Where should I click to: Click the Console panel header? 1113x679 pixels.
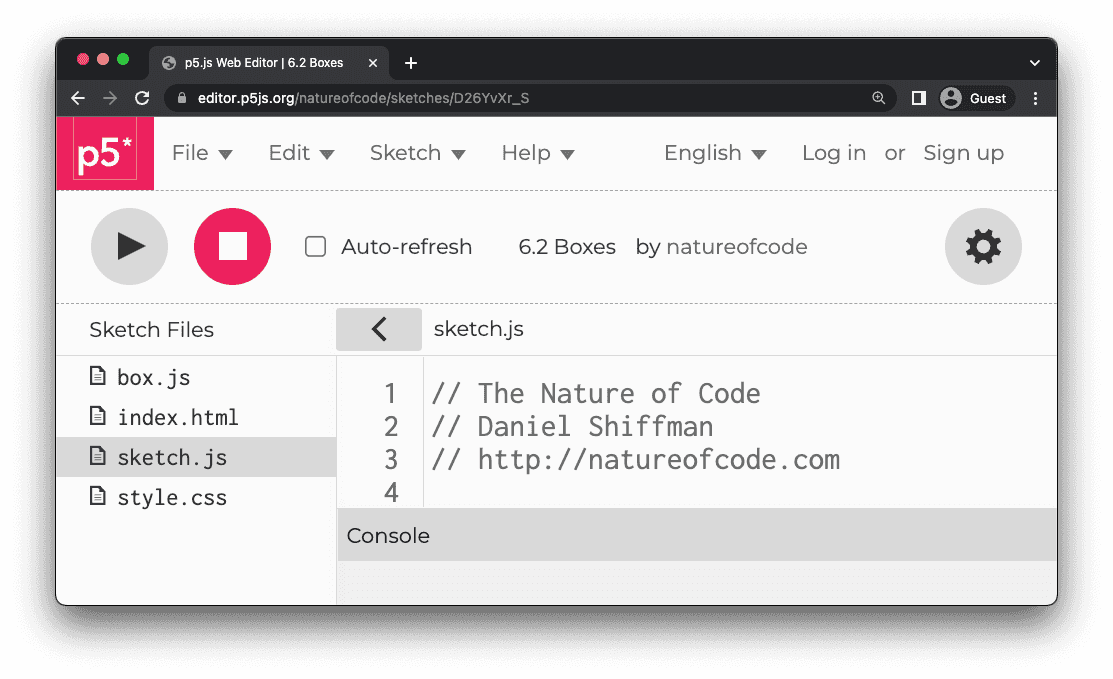388,535
